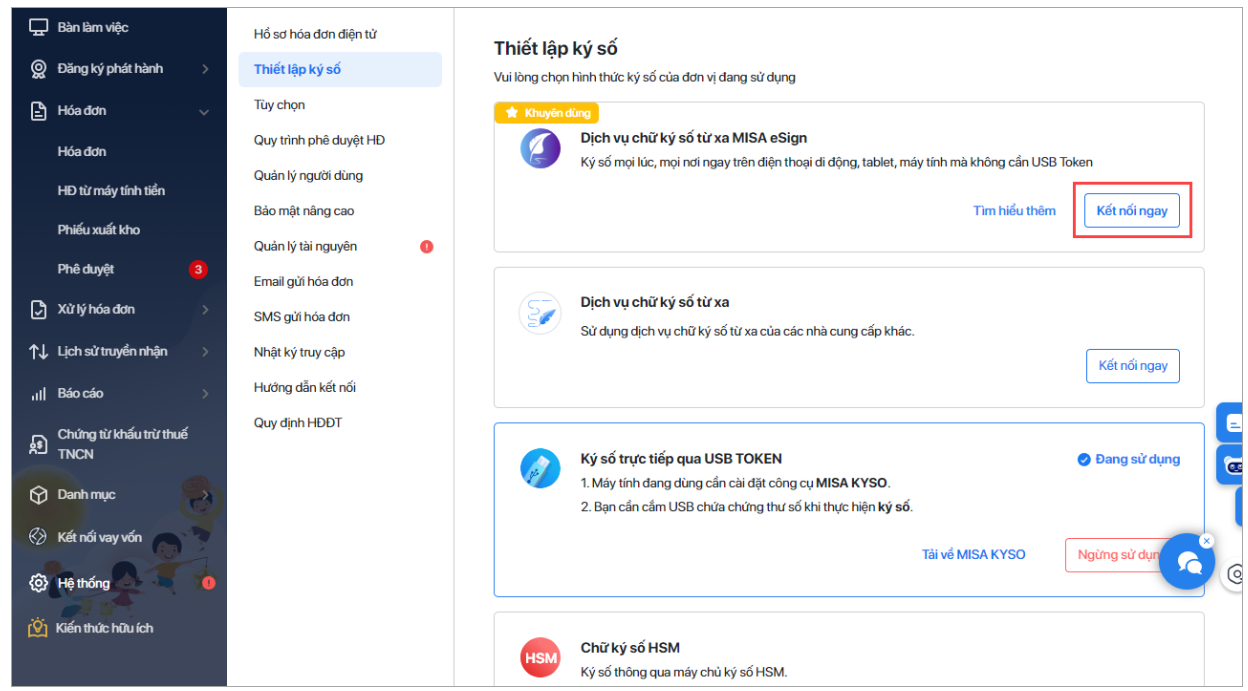Click the USB TOKEN signing icon
Viewport: 1248px width, 691px height.
pos(541,468)
